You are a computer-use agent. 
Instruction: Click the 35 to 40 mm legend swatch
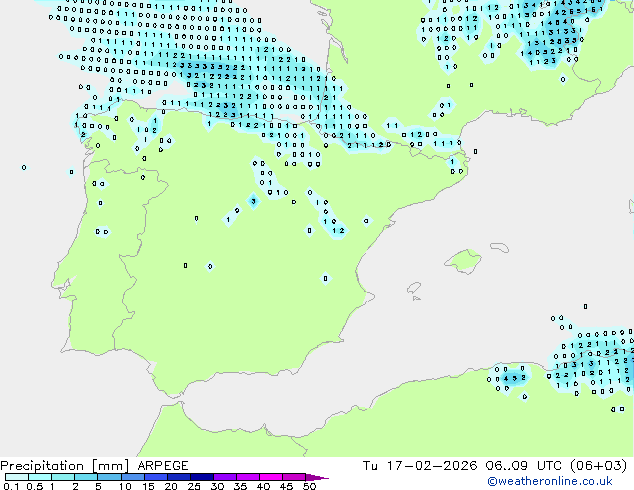pyautogui.click(x=247, y=477)
